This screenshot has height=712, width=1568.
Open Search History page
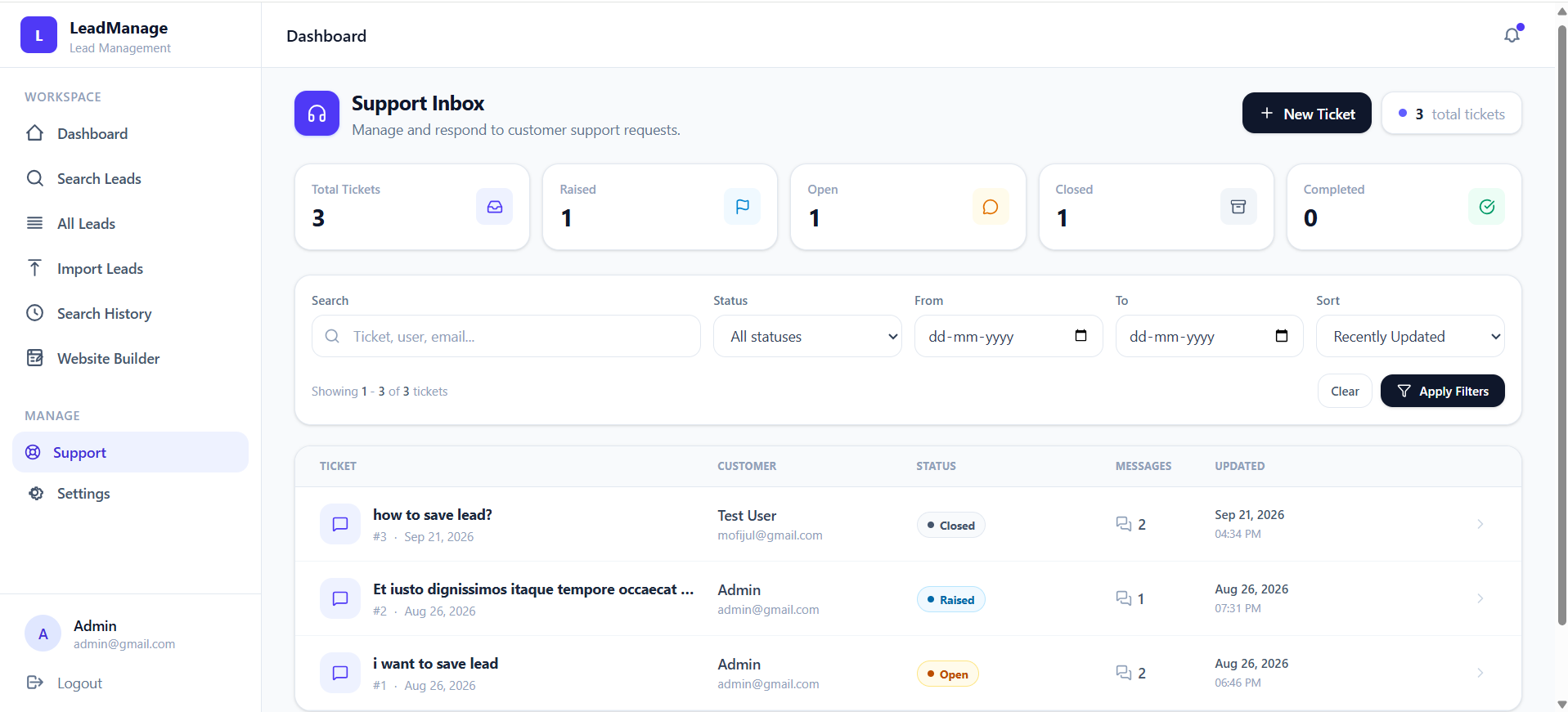tap(130, 313)
